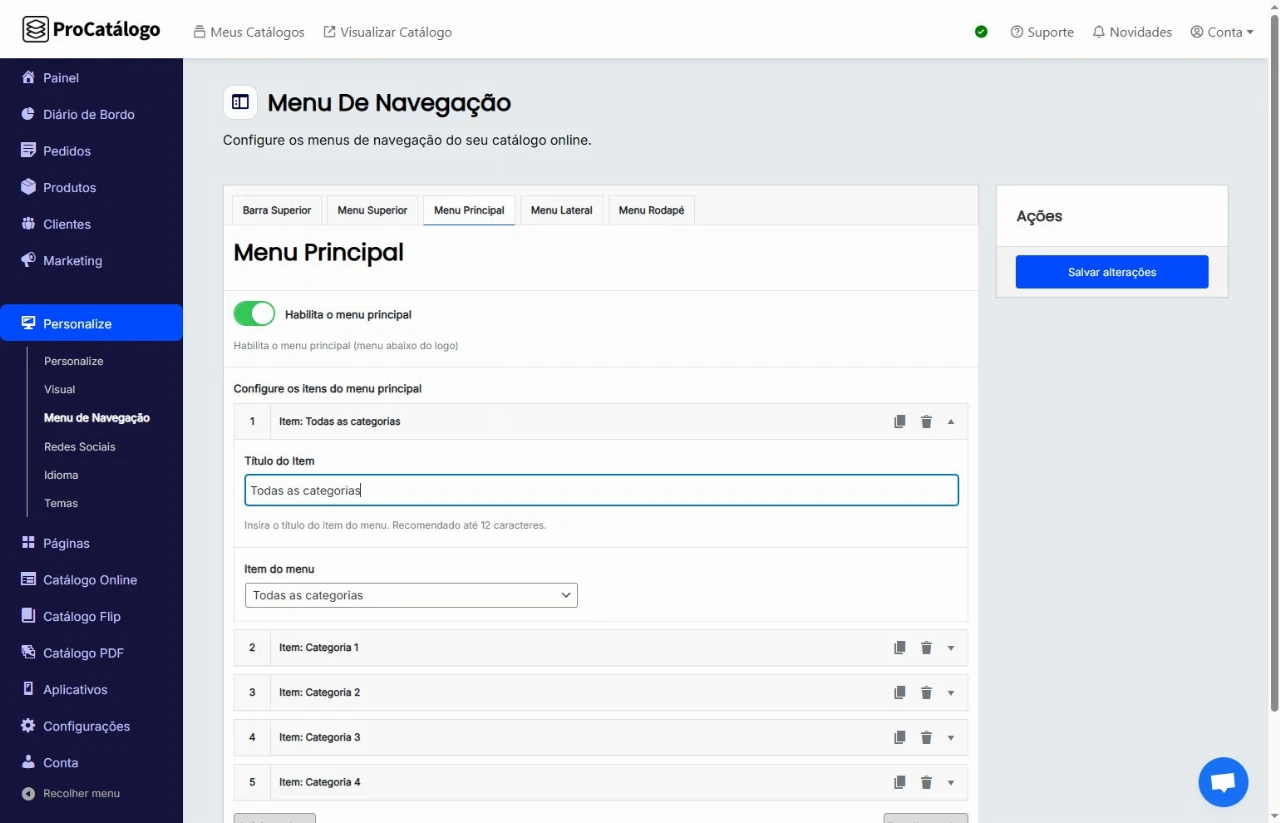The image size is (1280, 823).
Task: Switch to the Barra Superior tab
Action: [x=277, y=211]
